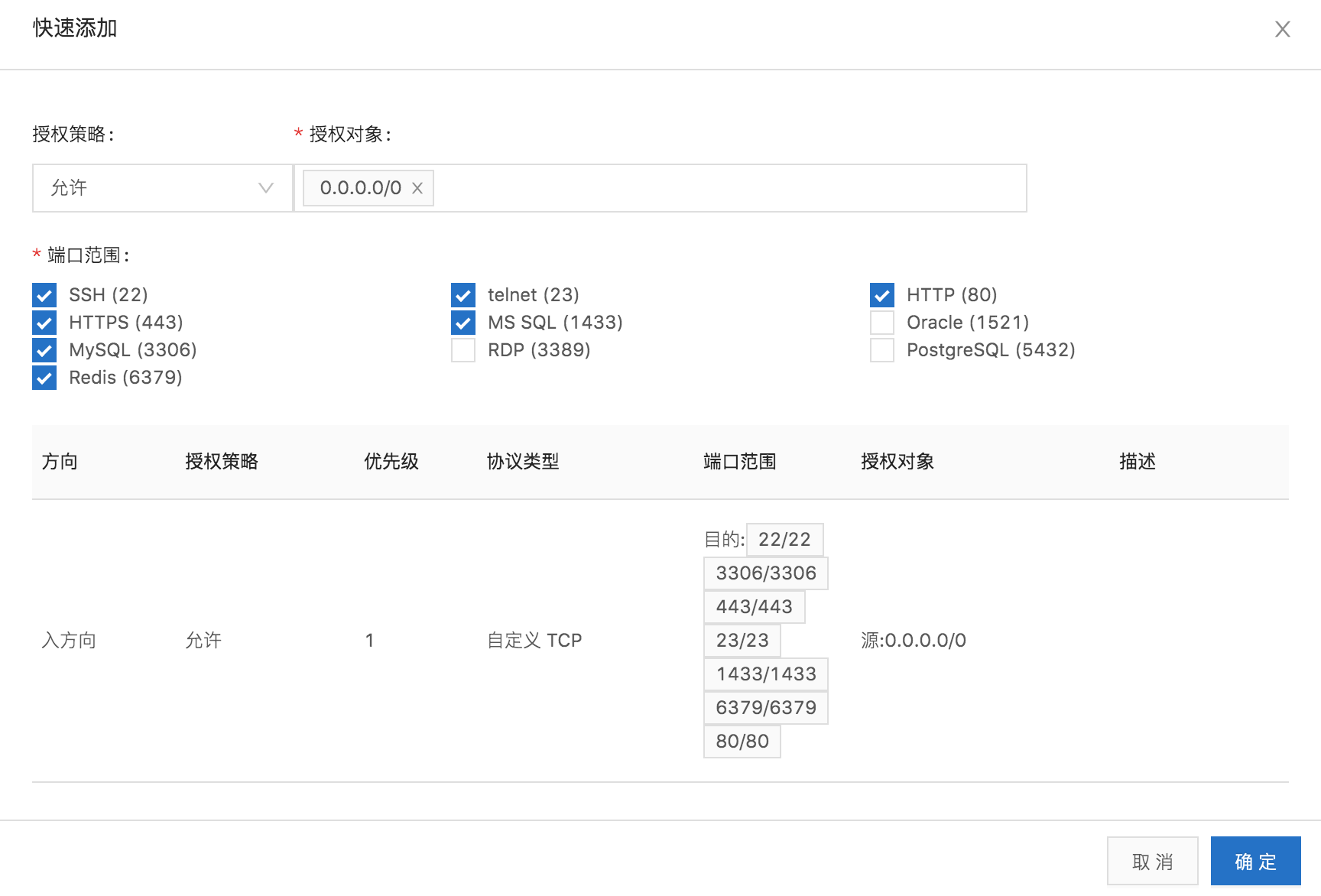Screen dimensions: 1321x896
Task: Click the 协议类型 column header
Action: point(523,462)
